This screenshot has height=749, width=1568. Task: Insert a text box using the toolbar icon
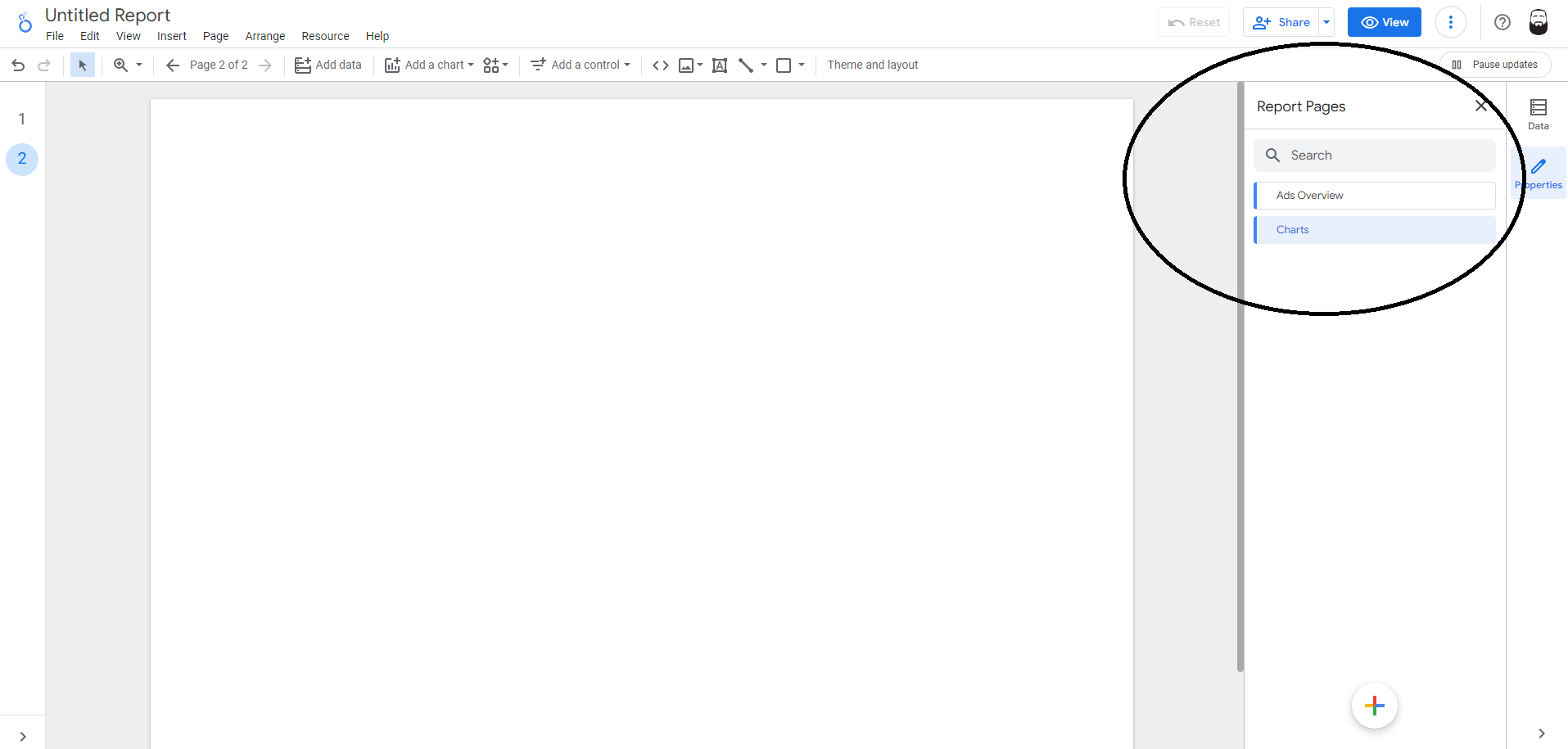719,65
